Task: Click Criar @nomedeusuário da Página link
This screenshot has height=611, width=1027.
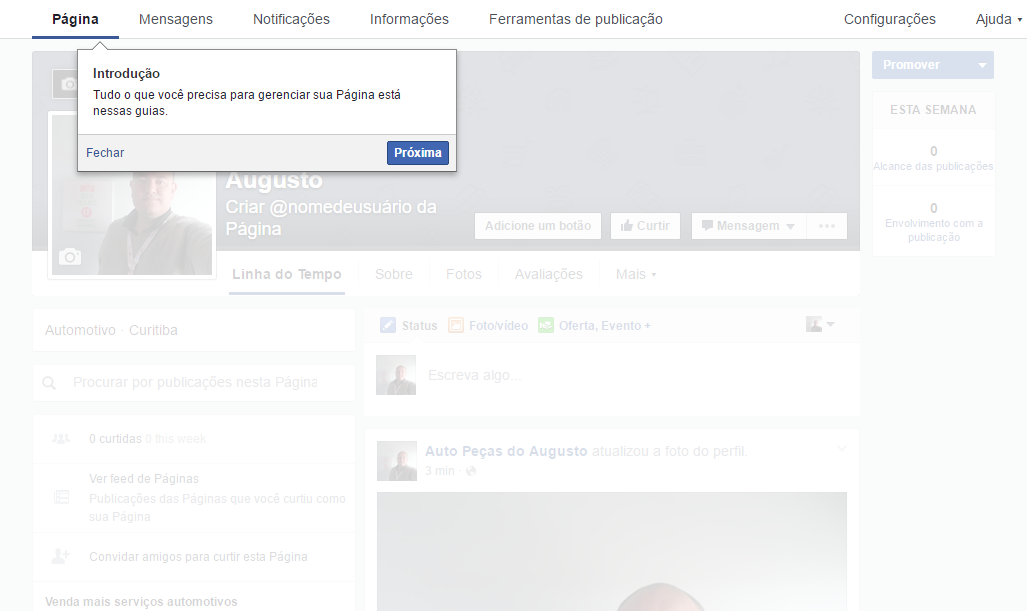Action: [x=331, y=218]
